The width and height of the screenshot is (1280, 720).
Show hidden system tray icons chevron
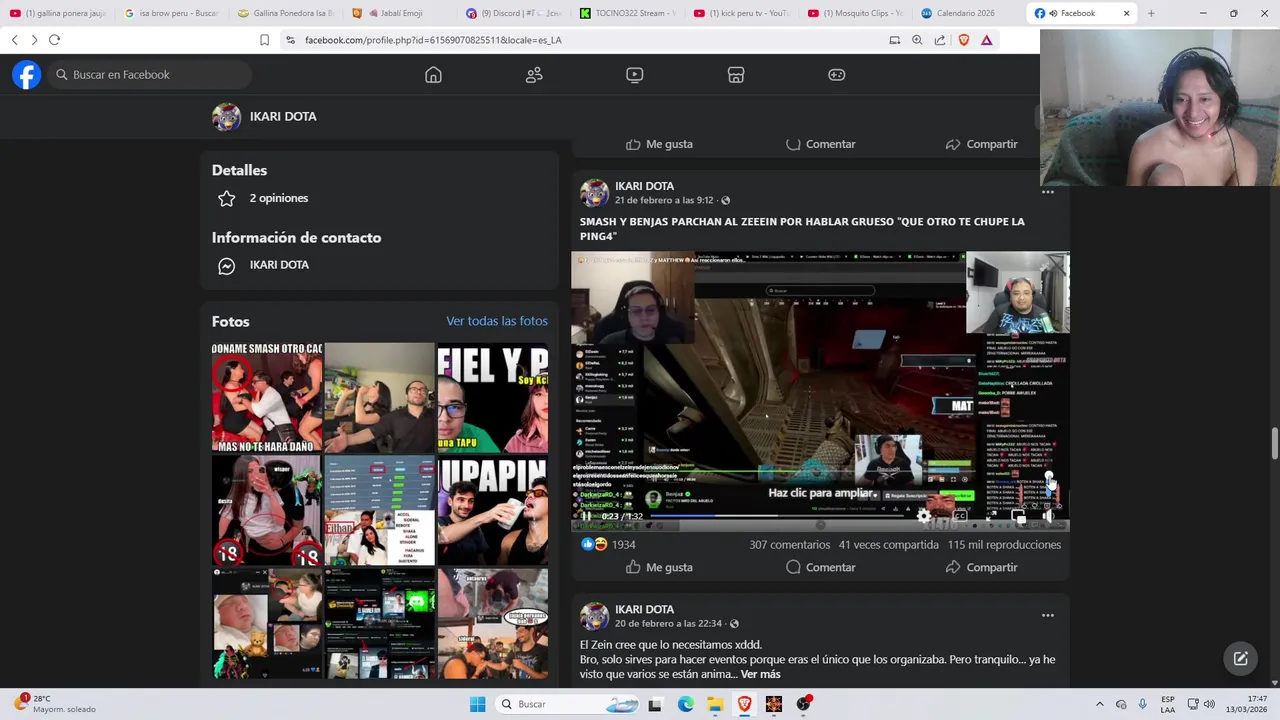coord(1100,704)
